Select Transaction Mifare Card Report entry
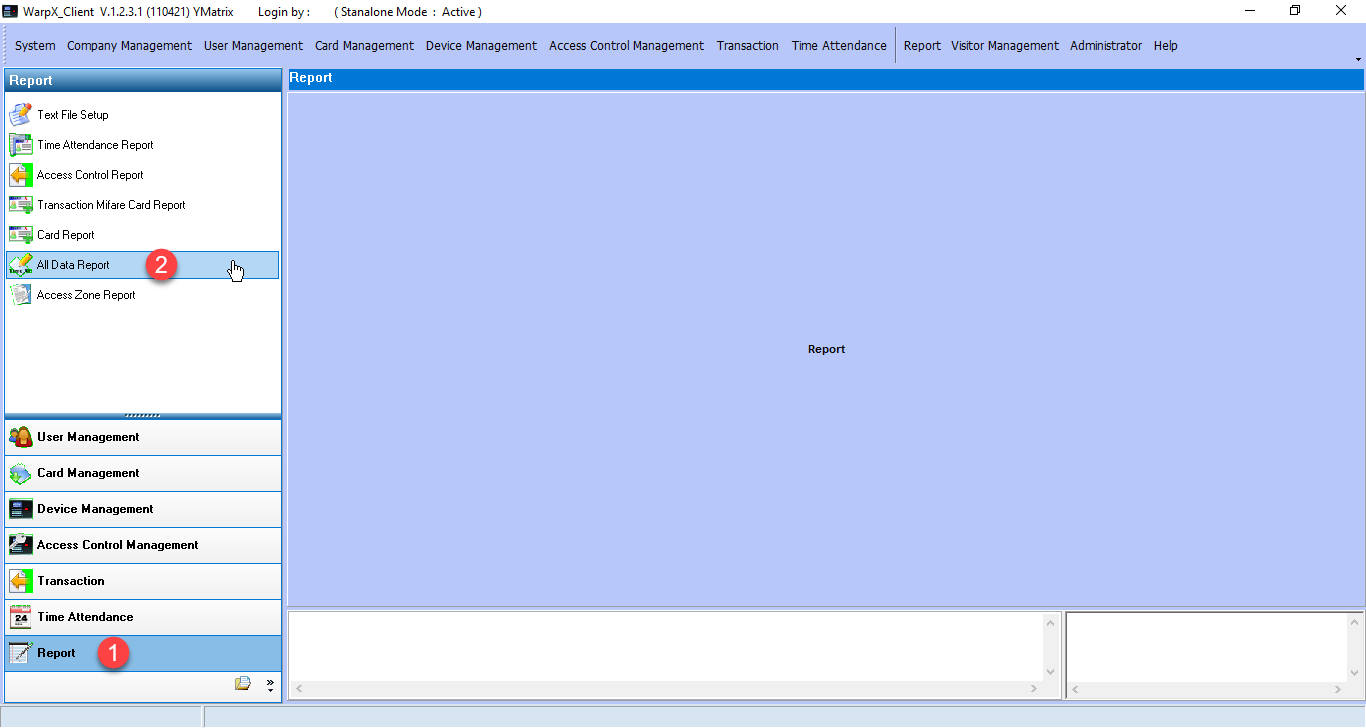Viewport: 1366px width, 728px height. [142, 205]
